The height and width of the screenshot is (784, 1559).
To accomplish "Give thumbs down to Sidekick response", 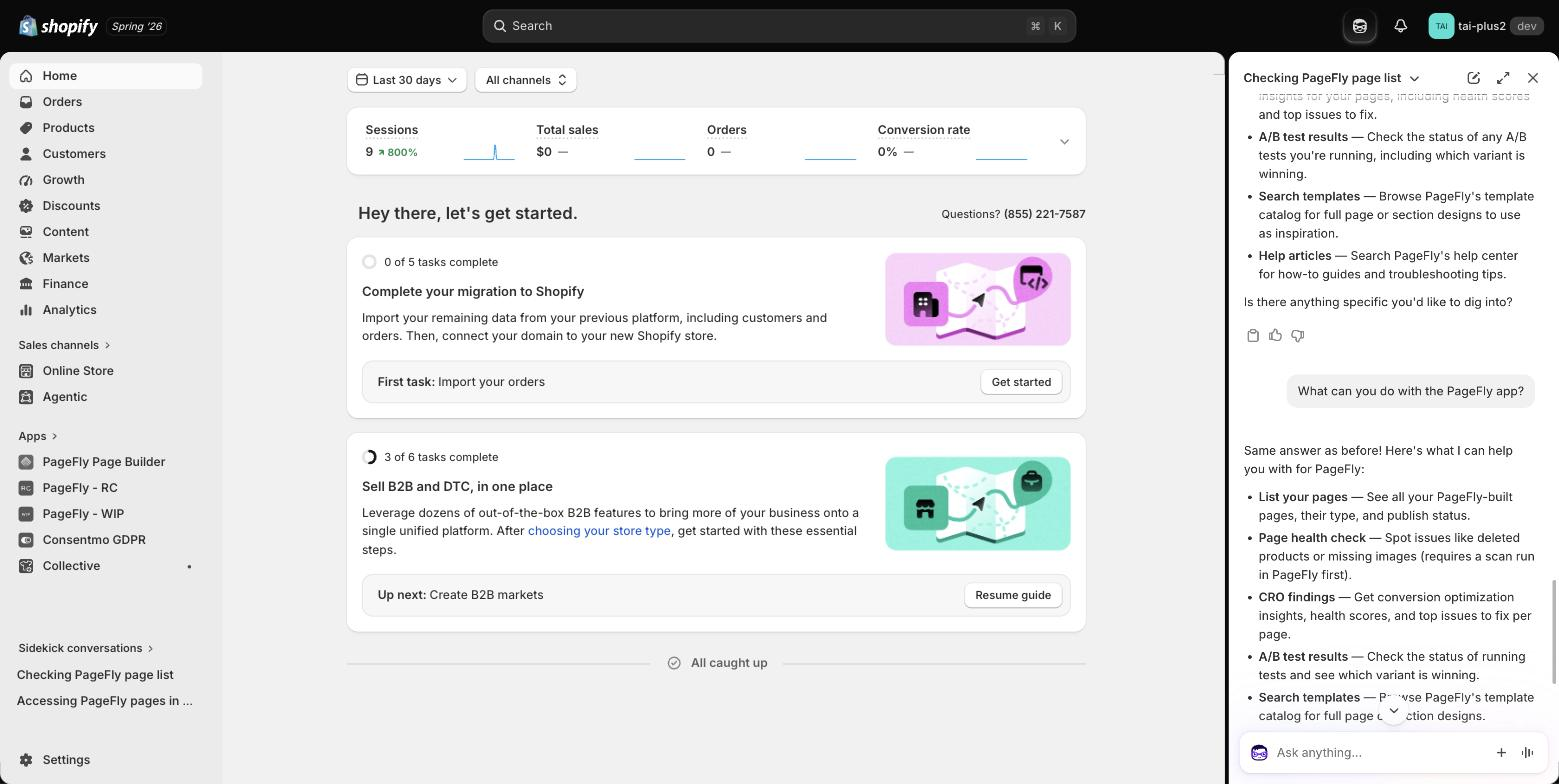I will click(1297, 336).
